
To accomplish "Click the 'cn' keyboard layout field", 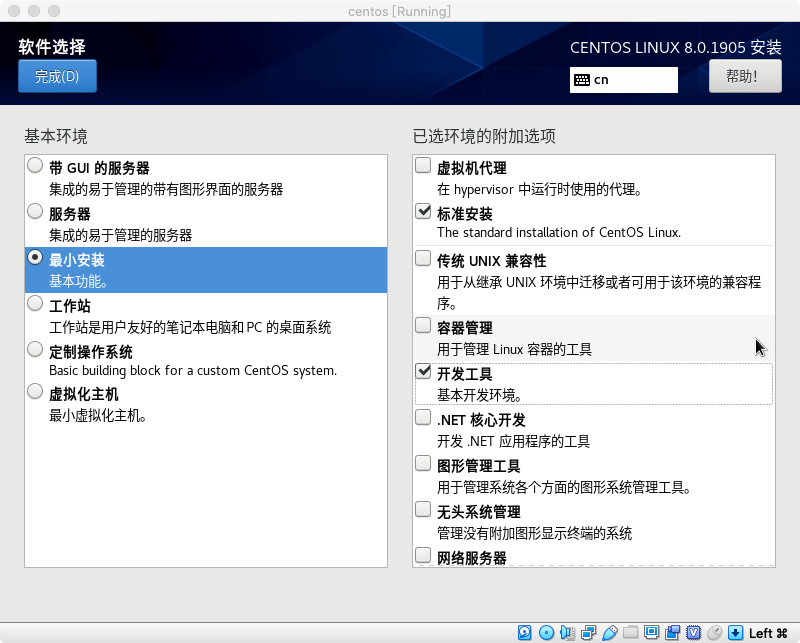I will pyautogui.click(x=623, y=80).
